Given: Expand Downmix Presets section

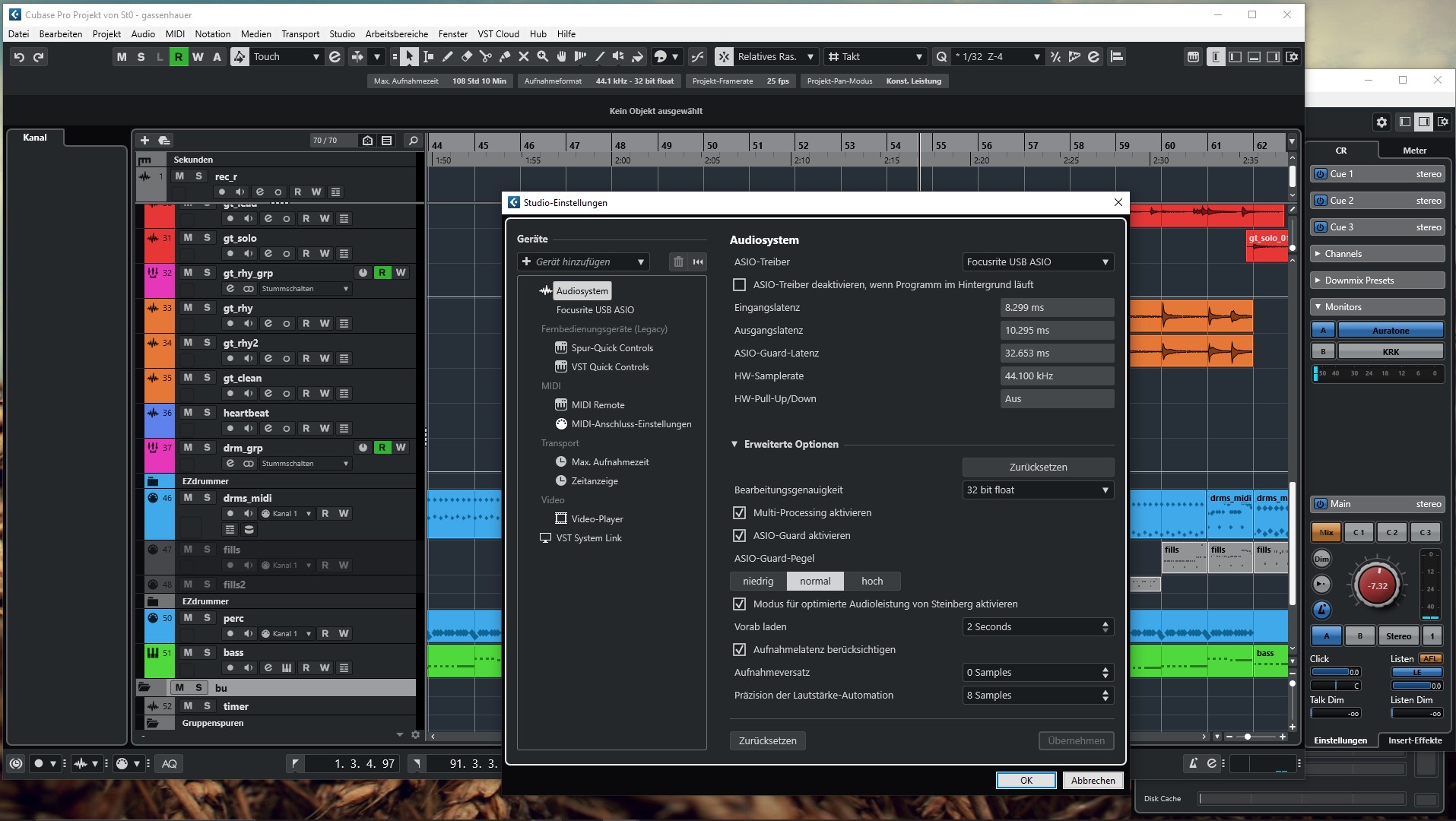Looking at the screenshot, I should click(x=1377, y=281).
